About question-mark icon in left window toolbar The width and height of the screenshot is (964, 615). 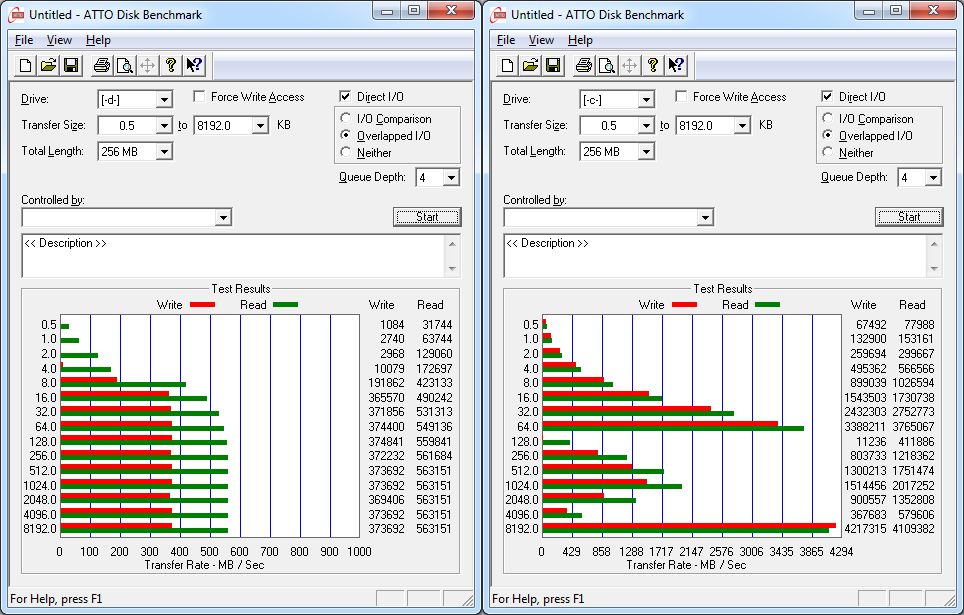(x=171, y=65)
